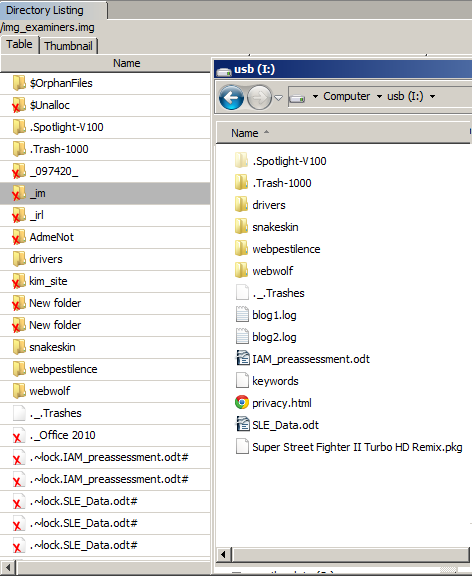Switch to the Thumbnail tab
Viewport: 472px width, 576px height.
(68, 46)
